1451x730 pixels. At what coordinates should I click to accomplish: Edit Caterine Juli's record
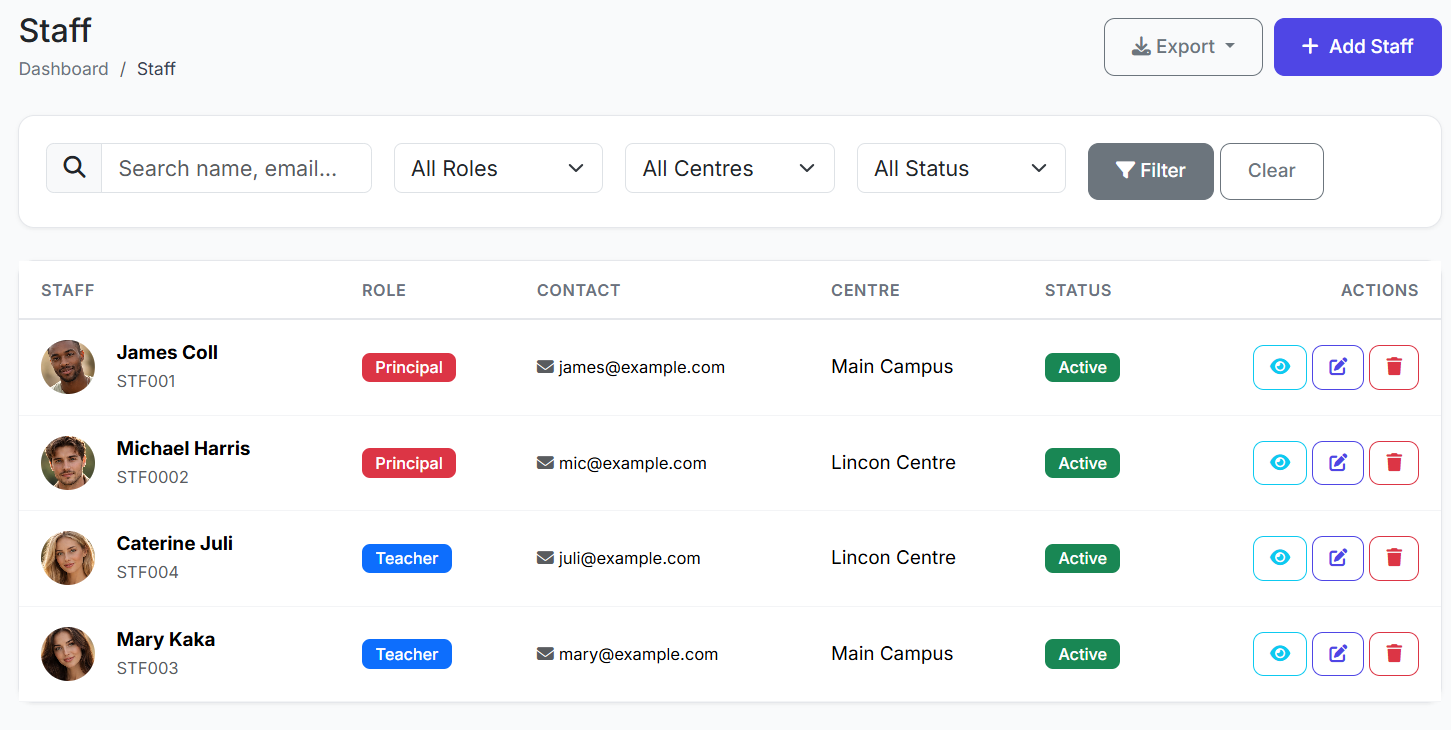coord(1337,558)
